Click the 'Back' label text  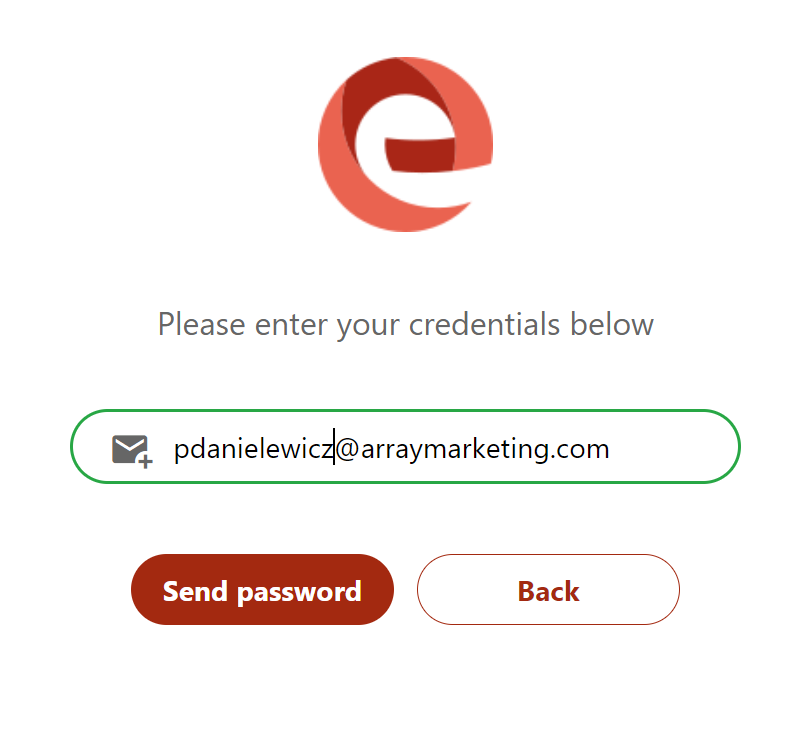click(548, 591)
